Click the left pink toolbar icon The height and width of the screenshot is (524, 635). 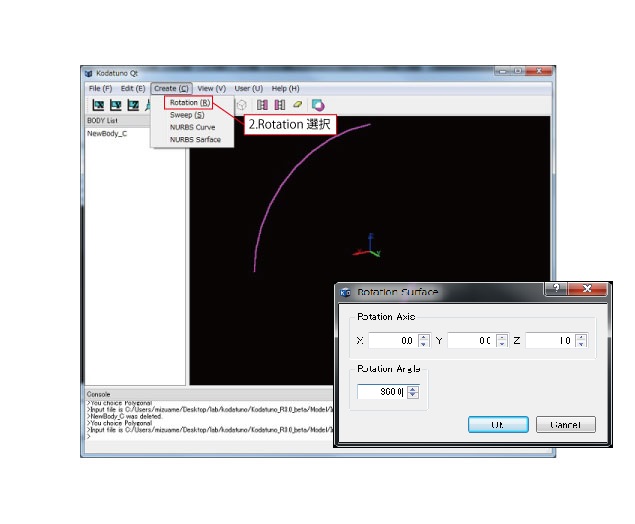coord(262,105)
